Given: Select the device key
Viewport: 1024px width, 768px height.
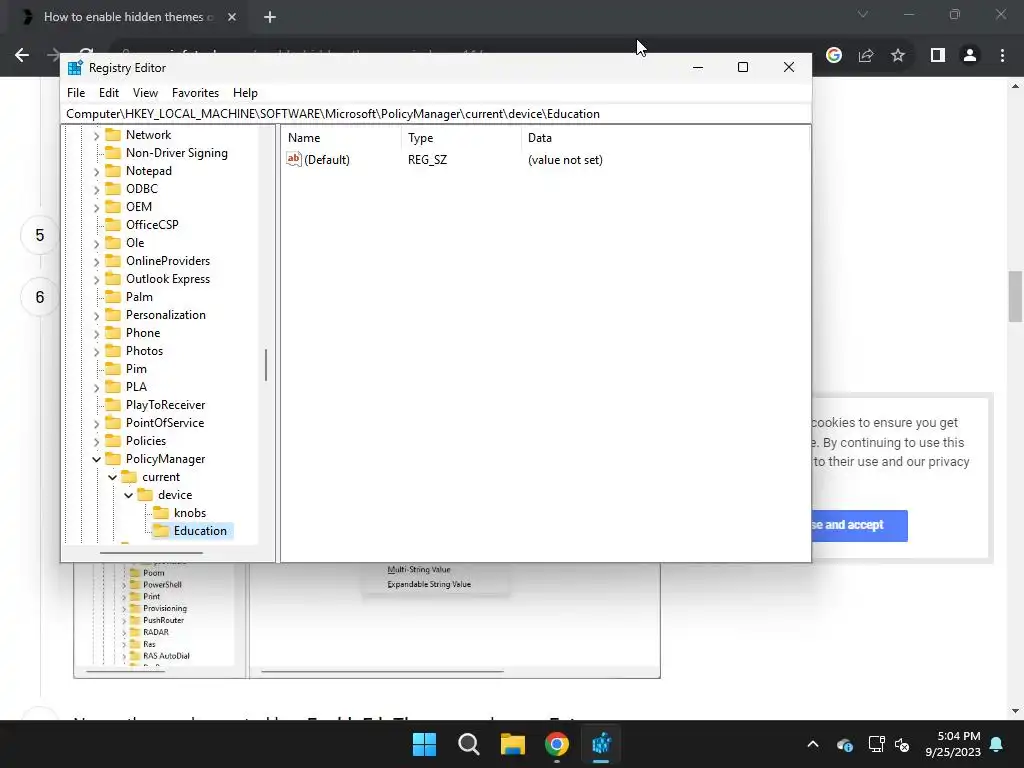Looking at the screenshot, I should click(175, 495).
